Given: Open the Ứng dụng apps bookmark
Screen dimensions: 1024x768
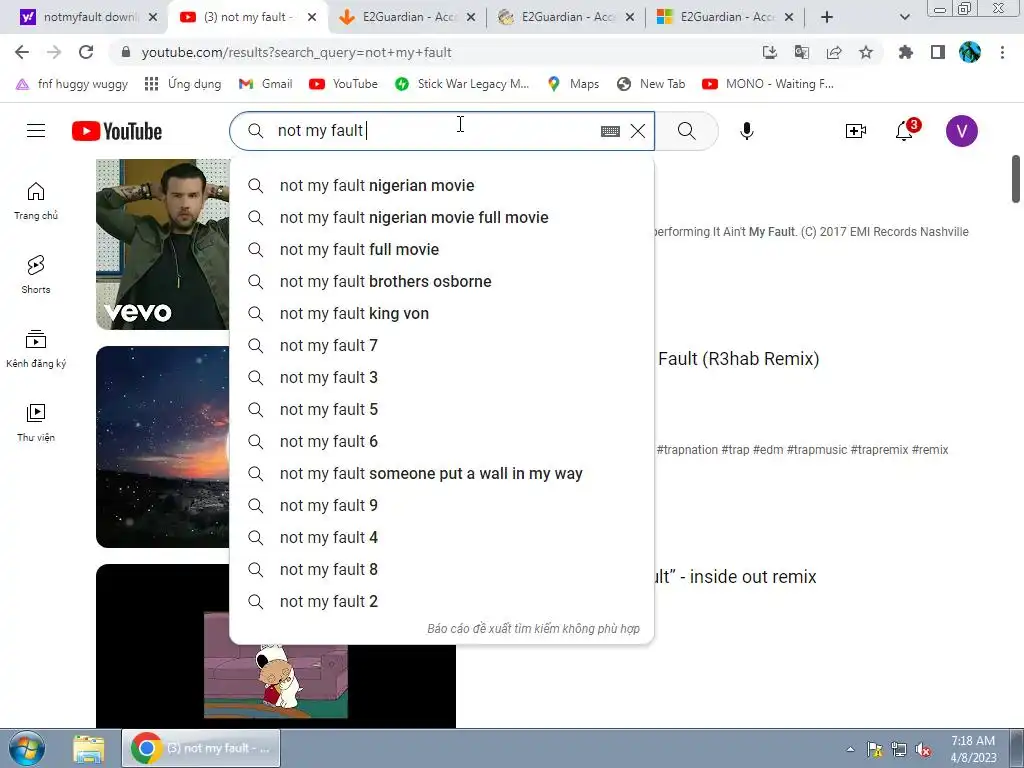Looking at the screenshot, I should point(183,84).
